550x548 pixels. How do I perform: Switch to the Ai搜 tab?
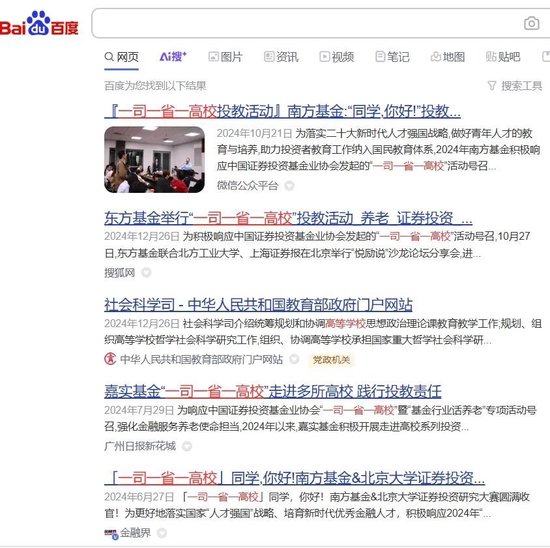173,56
